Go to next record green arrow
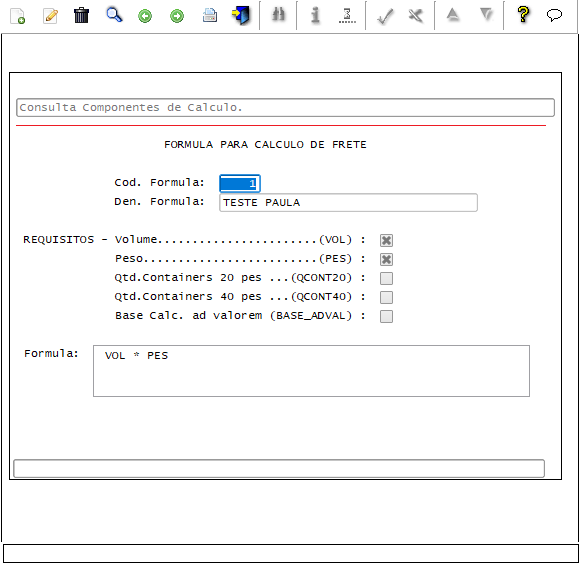 [177, 16]
